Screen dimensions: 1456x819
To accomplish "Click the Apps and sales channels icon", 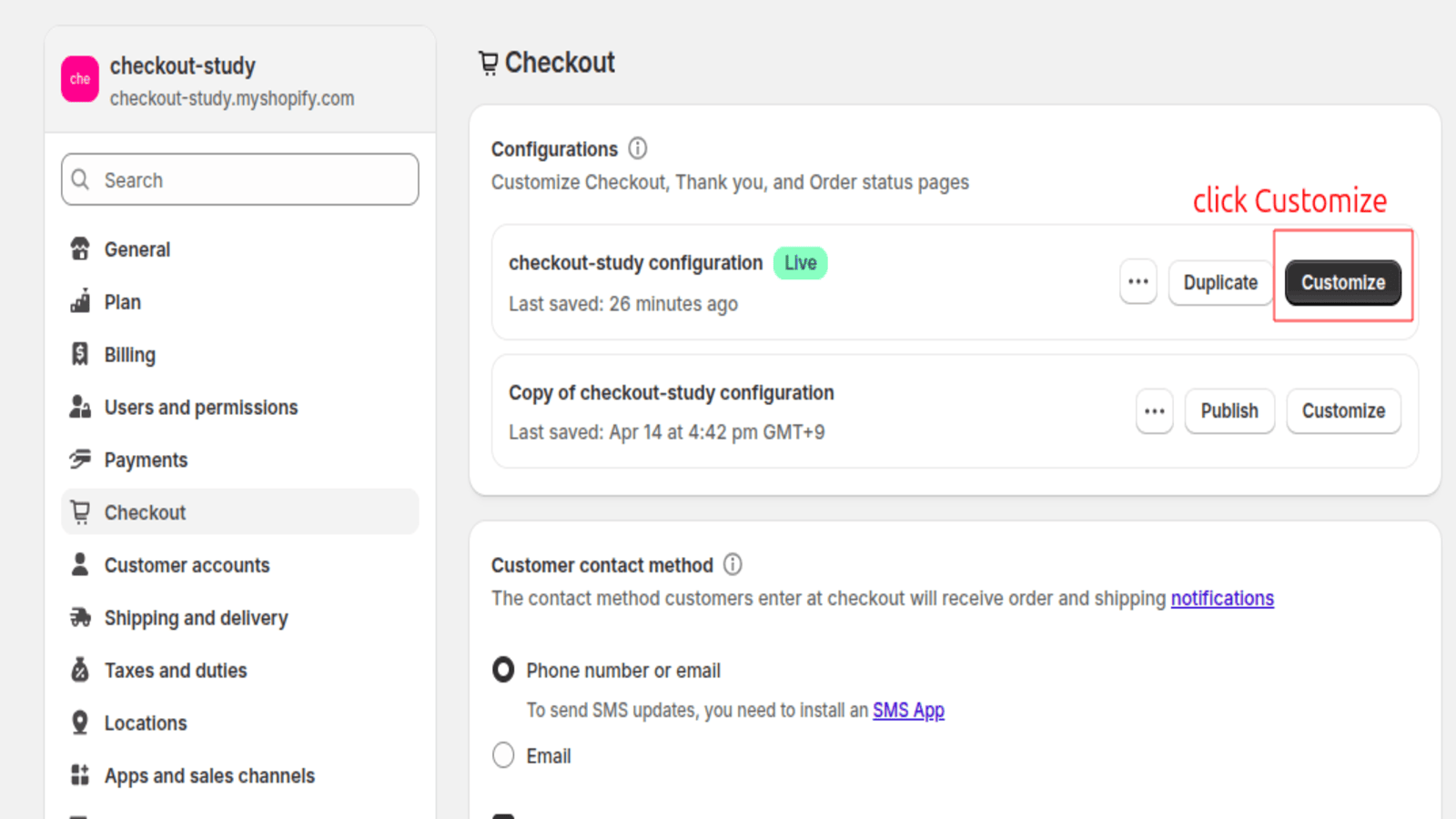I will 80,775.
